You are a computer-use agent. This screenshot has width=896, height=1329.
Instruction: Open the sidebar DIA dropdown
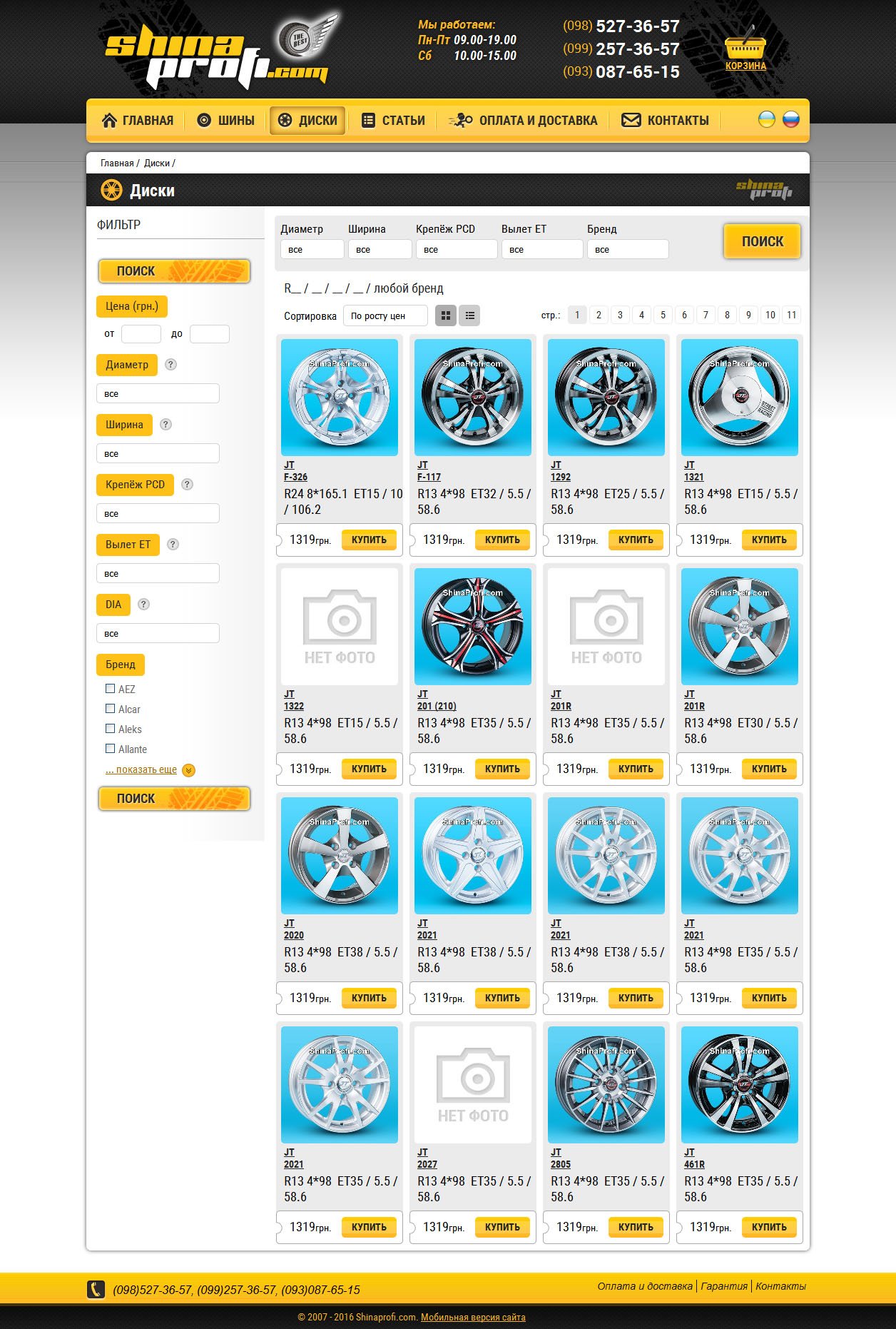tap(158, 634)
